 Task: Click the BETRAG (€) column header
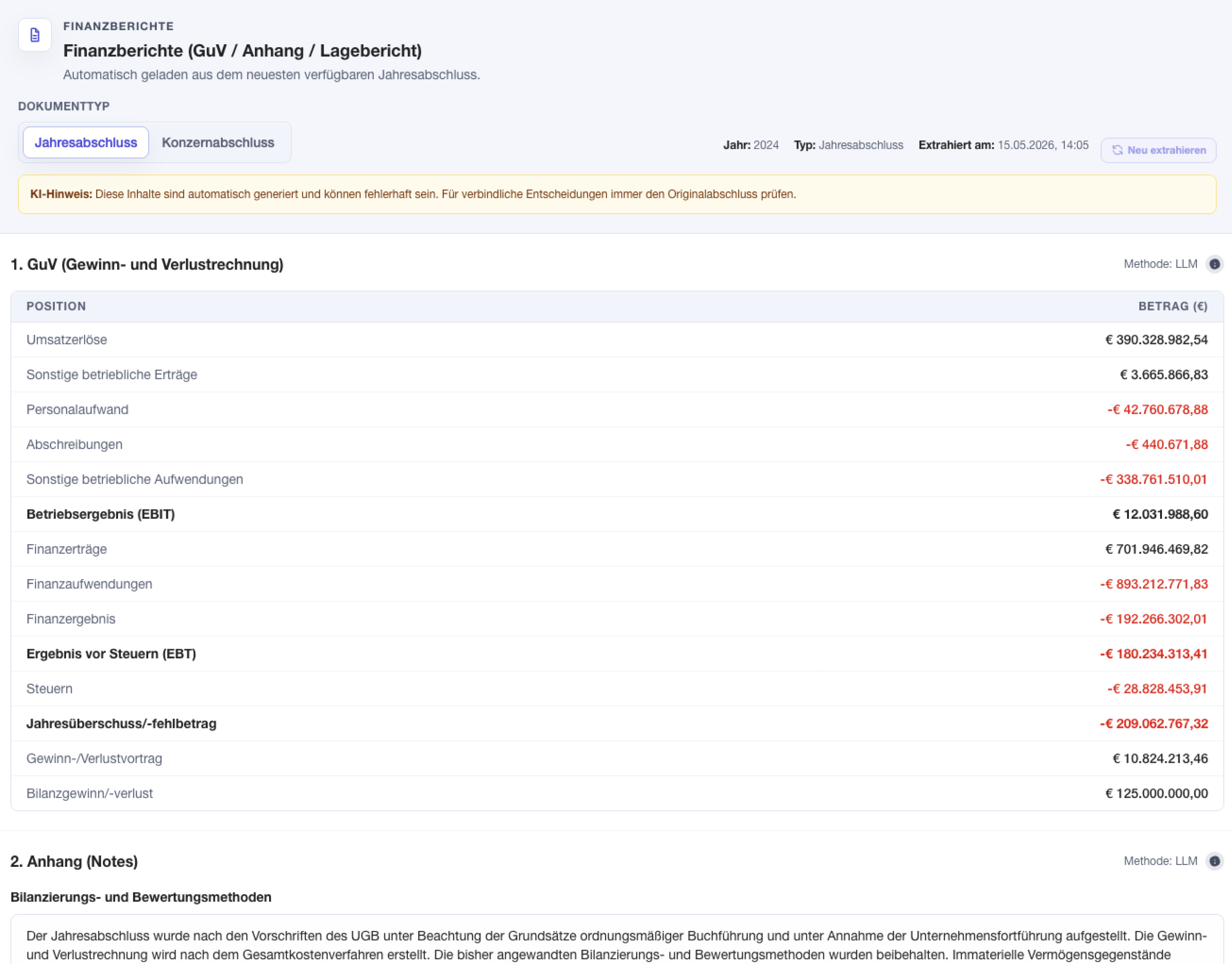(1173, 307)
